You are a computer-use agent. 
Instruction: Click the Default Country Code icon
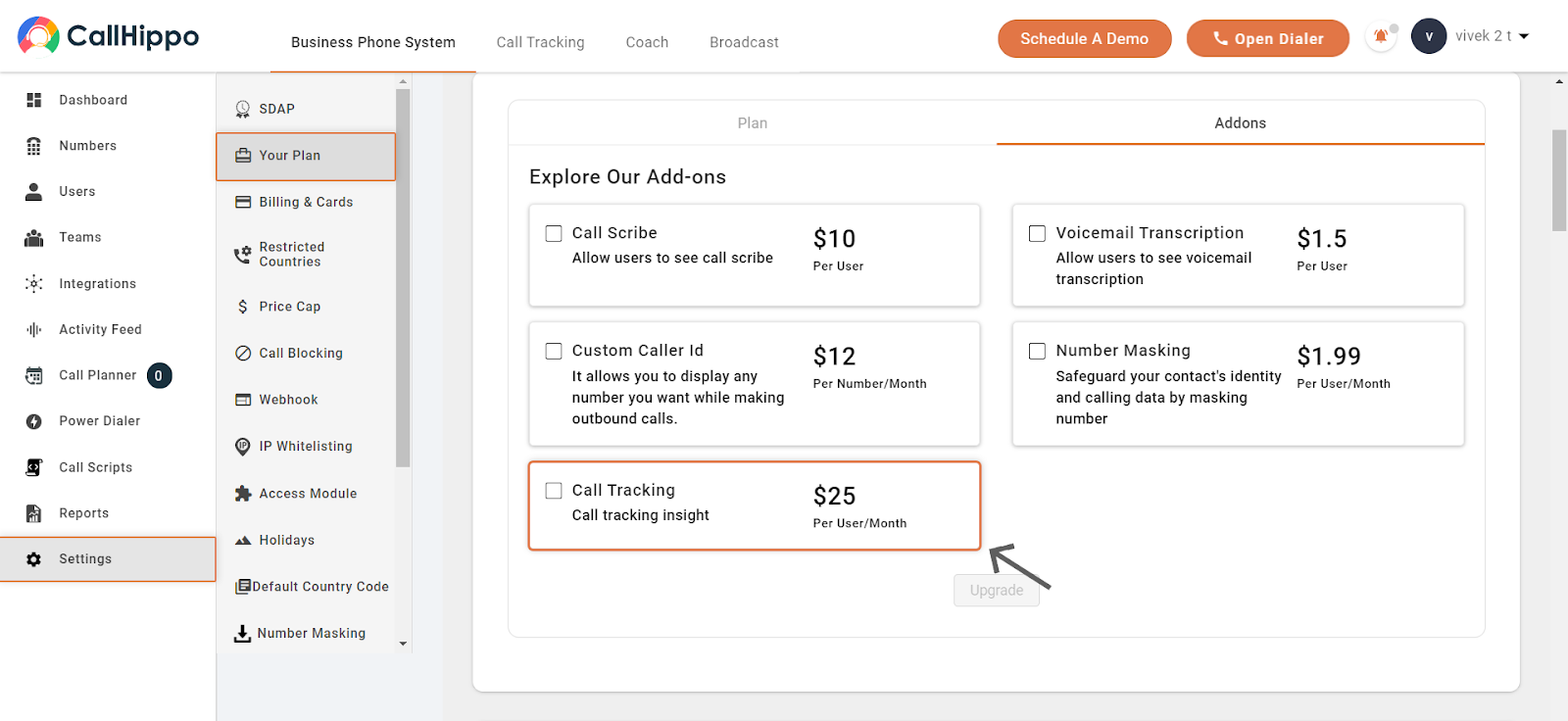[243, 587]
